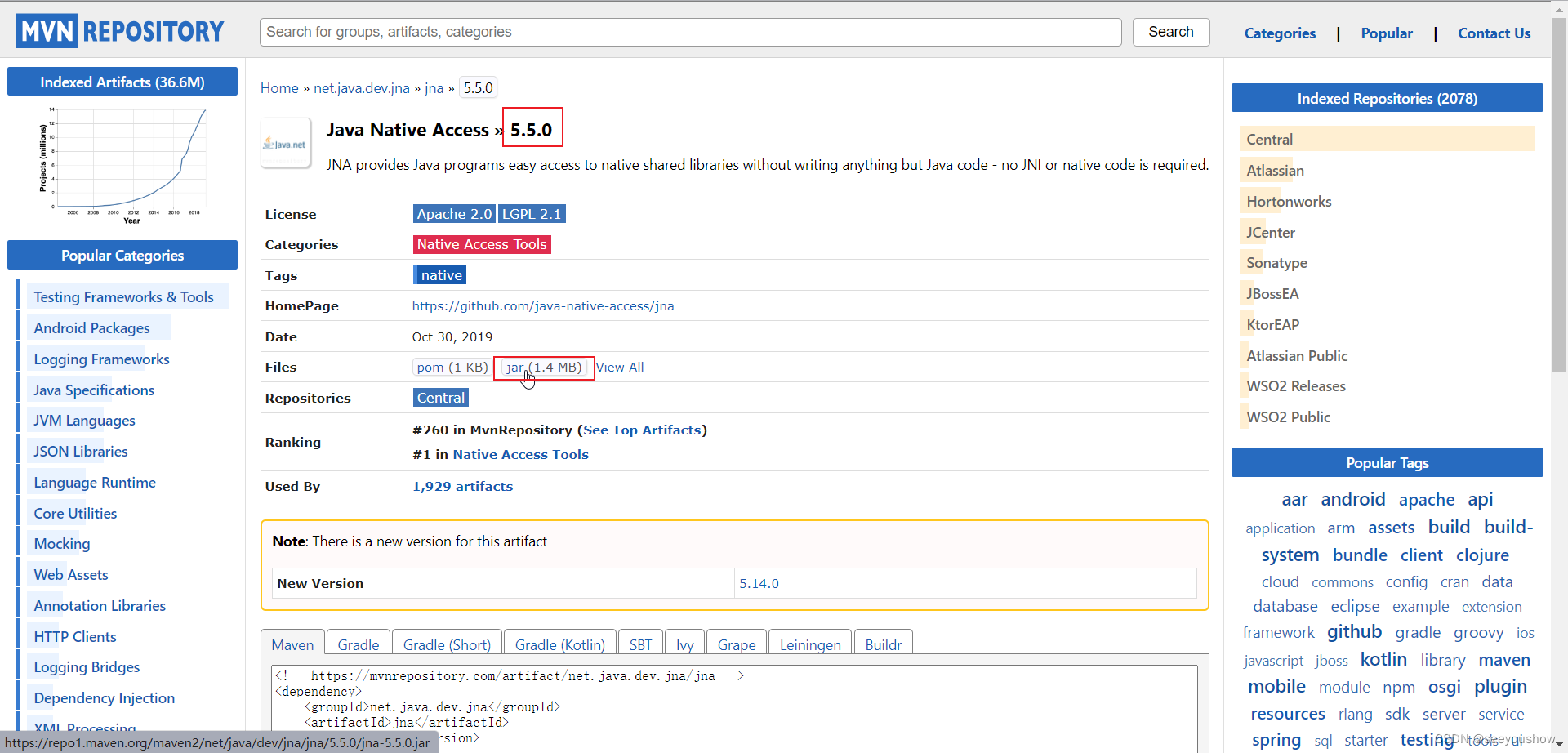Viewport: 1568px width, 753px height.
Task: Open the Native Access Tools category badge
Action: coord(482,244)
